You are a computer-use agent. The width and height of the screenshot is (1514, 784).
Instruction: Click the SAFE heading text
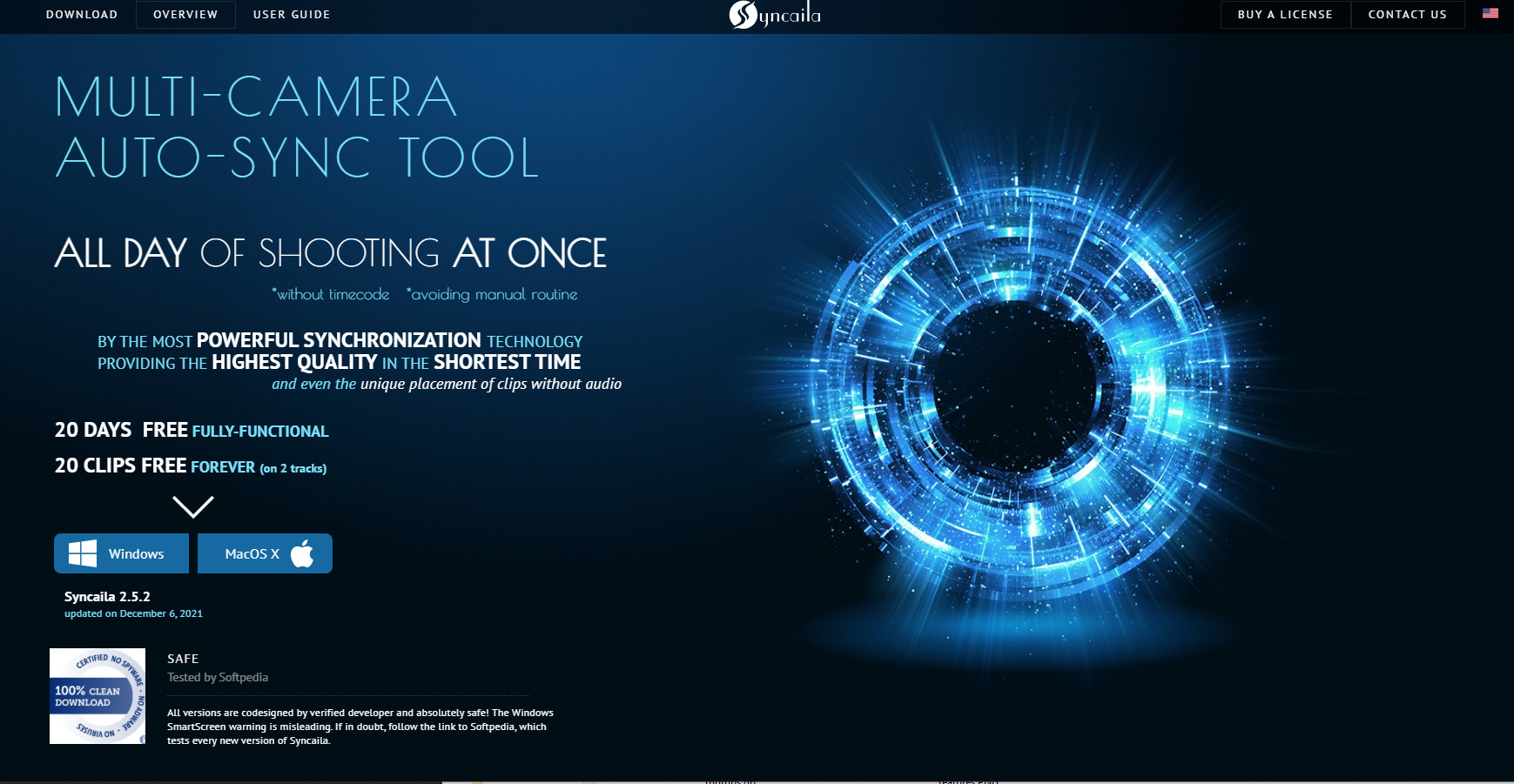[183, 659]
